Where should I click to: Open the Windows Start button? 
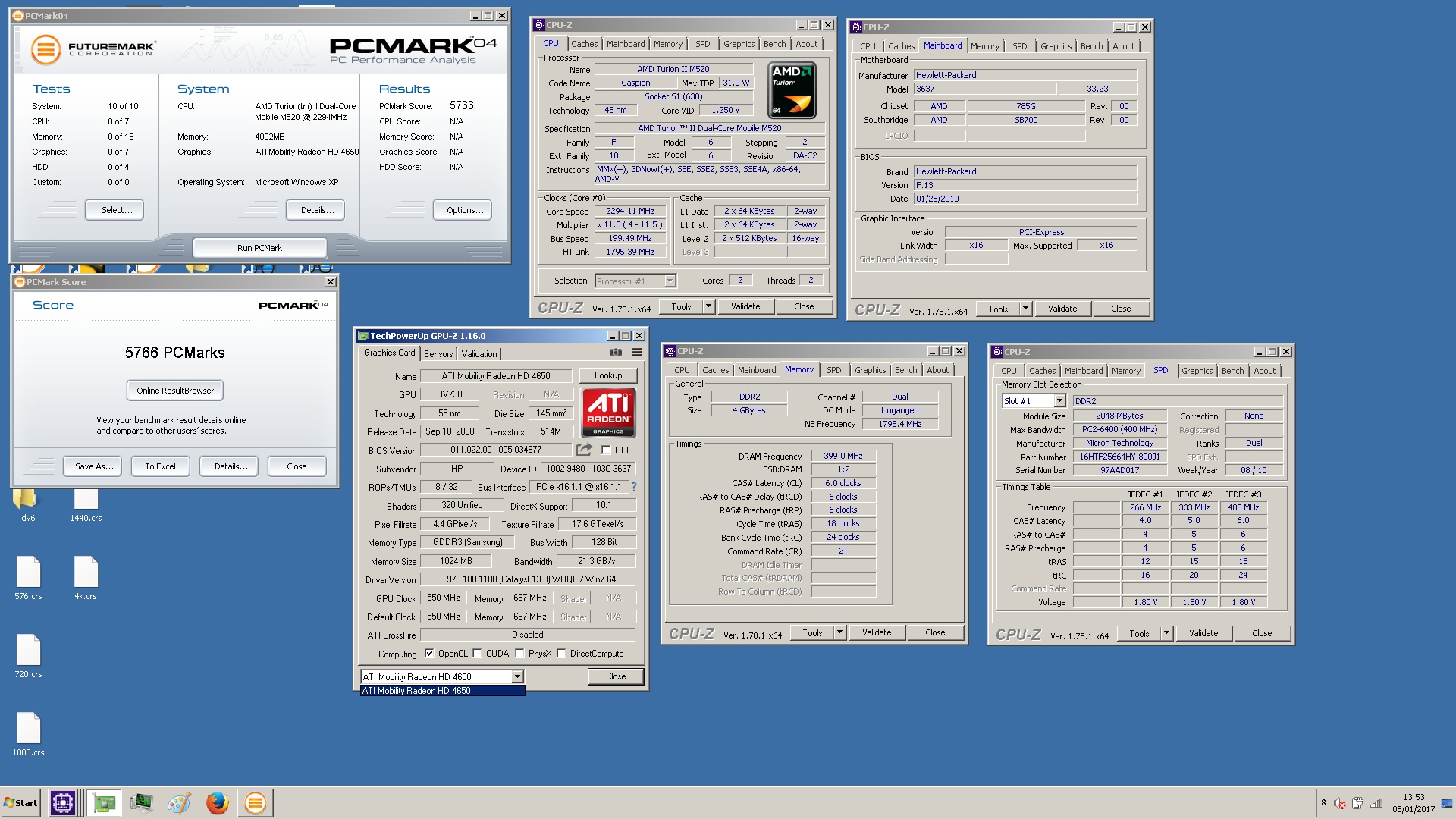pyautogui.click(x=21, y=802)
